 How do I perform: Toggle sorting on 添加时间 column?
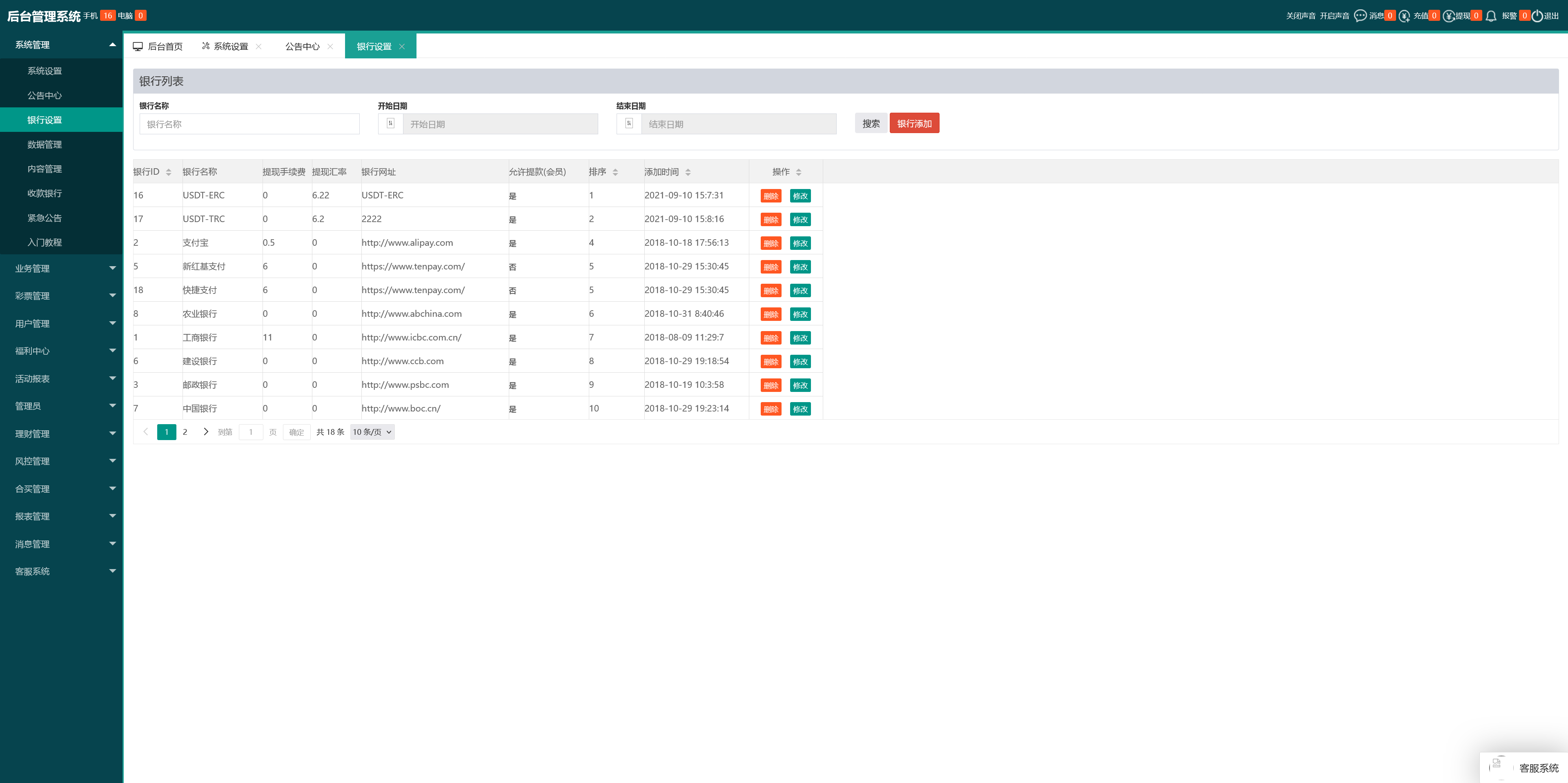[688, 172]
